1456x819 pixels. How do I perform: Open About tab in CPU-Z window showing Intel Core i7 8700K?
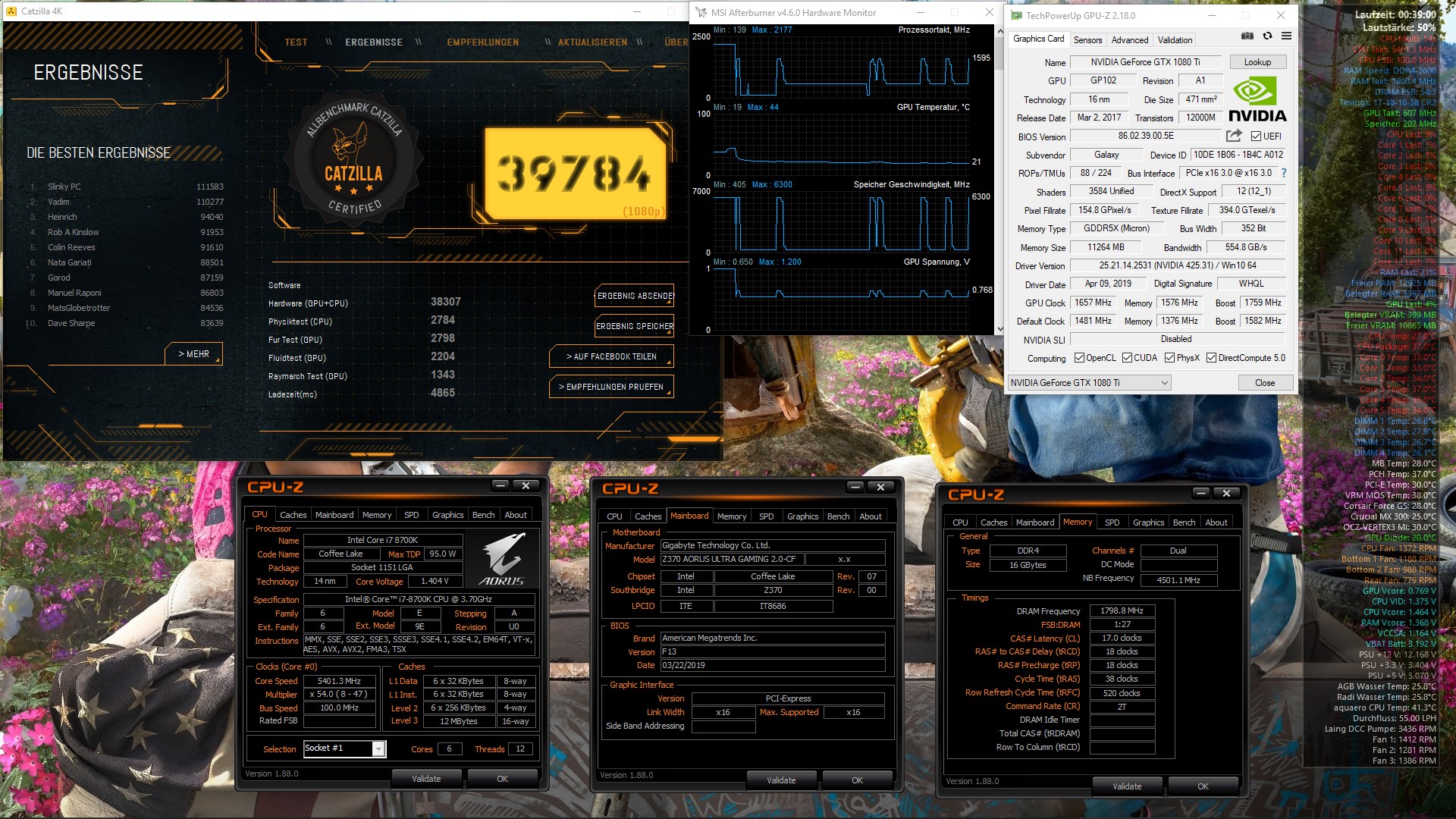pyautogui.click(x=516, y=515)
